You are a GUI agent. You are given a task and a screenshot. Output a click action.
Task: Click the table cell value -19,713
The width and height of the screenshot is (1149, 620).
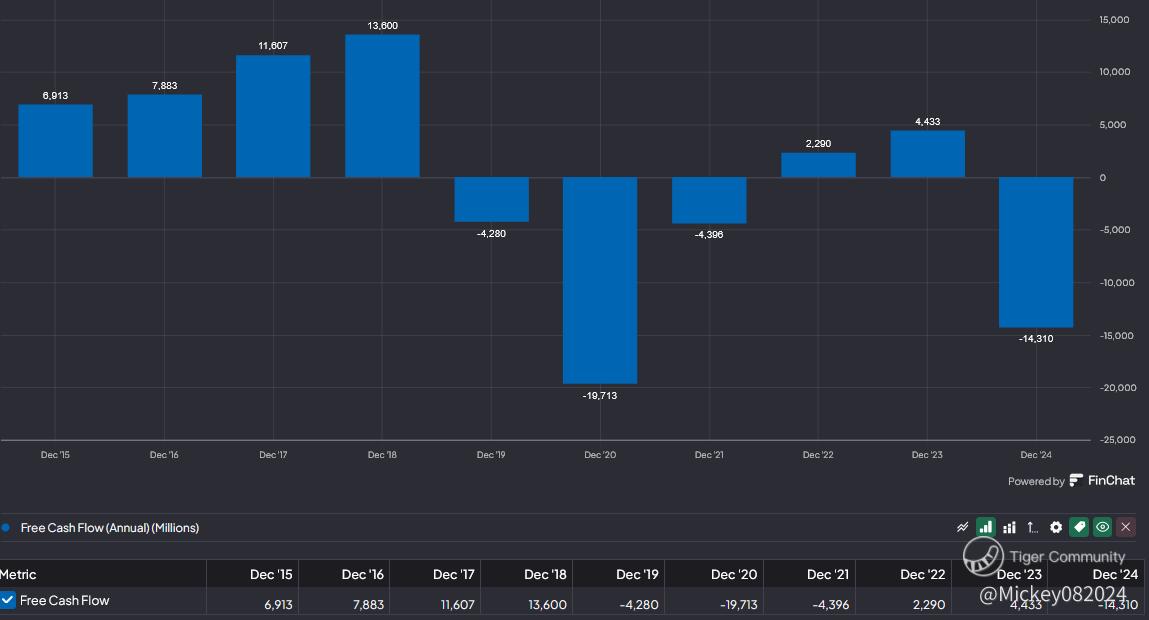click(739, 605)
